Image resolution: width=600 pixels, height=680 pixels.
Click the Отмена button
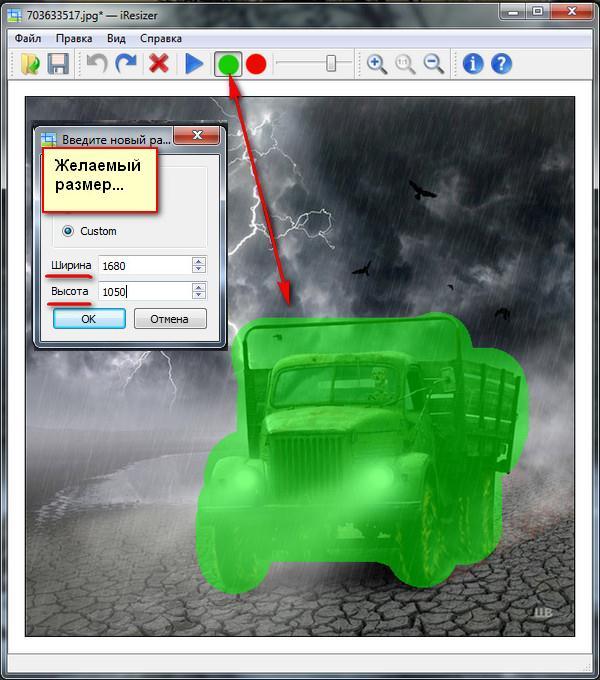tap(169, 319)
